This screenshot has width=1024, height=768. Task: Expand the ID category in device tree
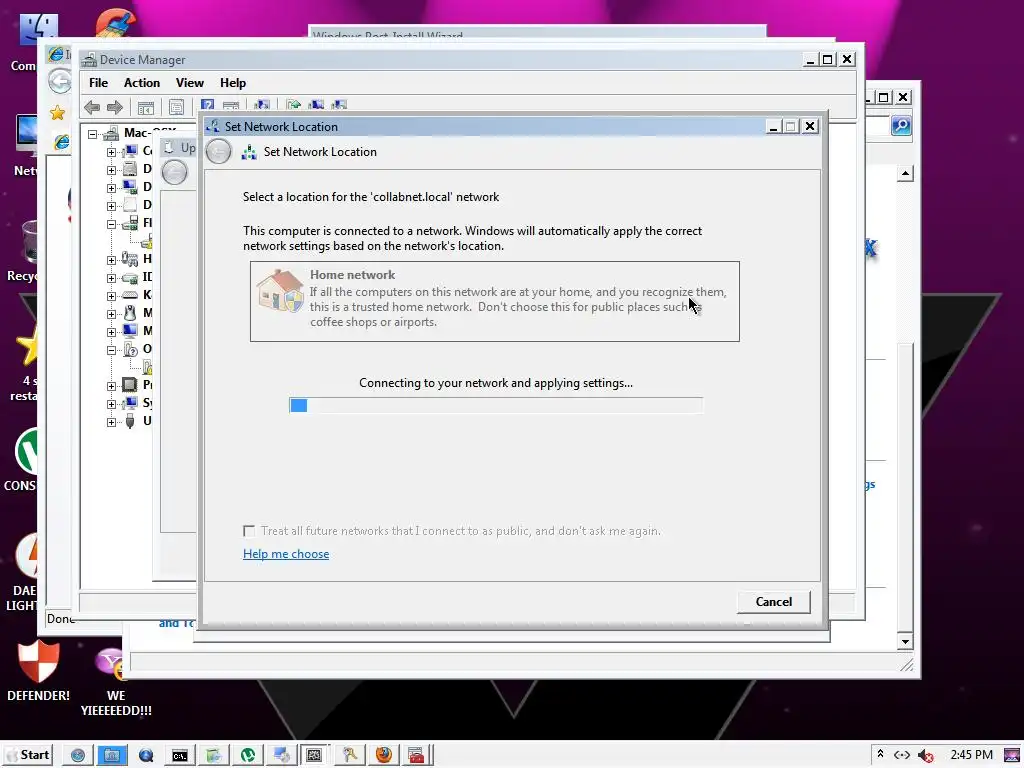click(x=112, y=278)
